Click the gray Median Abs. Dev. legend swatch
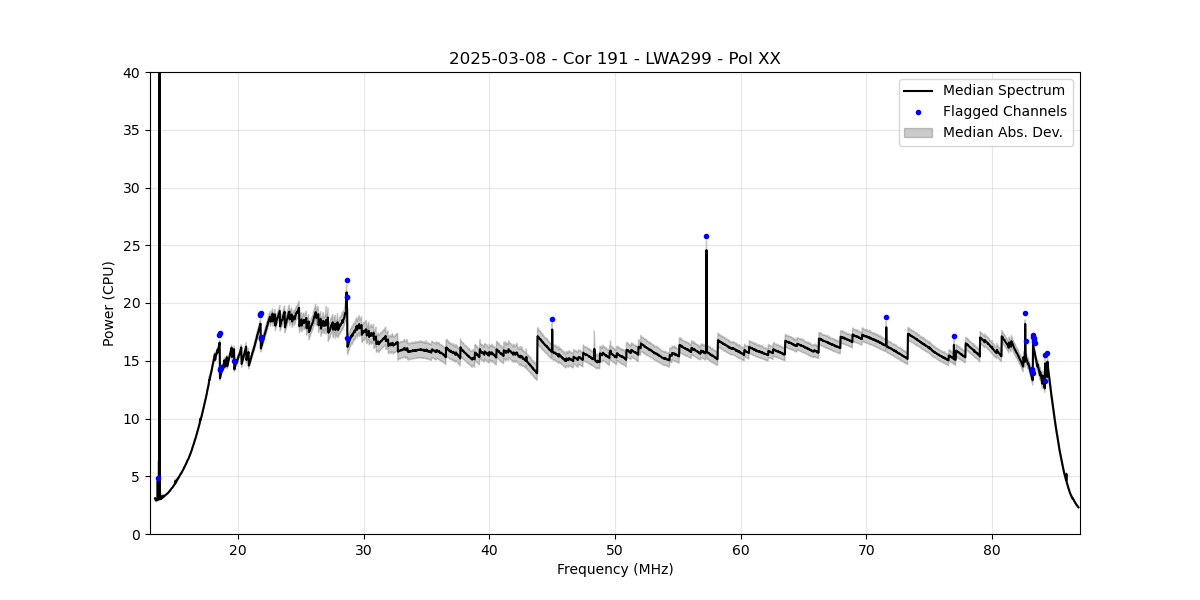This screenshot has height=600, width=1200. (918, 133)
